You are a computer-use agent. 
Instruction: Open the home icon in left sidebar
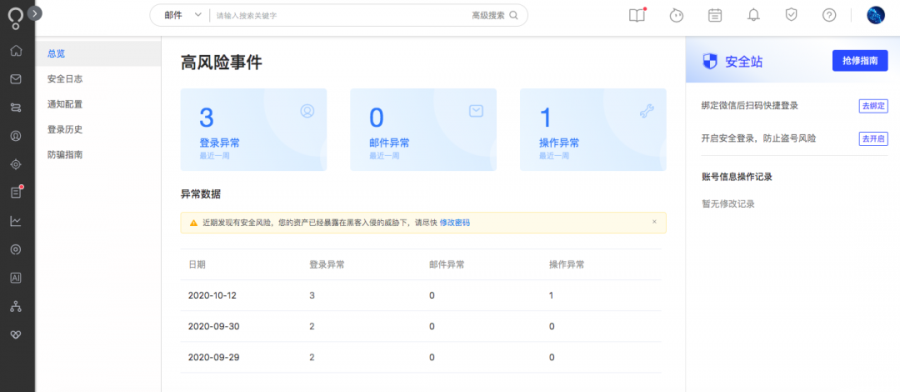coord(16,51)
